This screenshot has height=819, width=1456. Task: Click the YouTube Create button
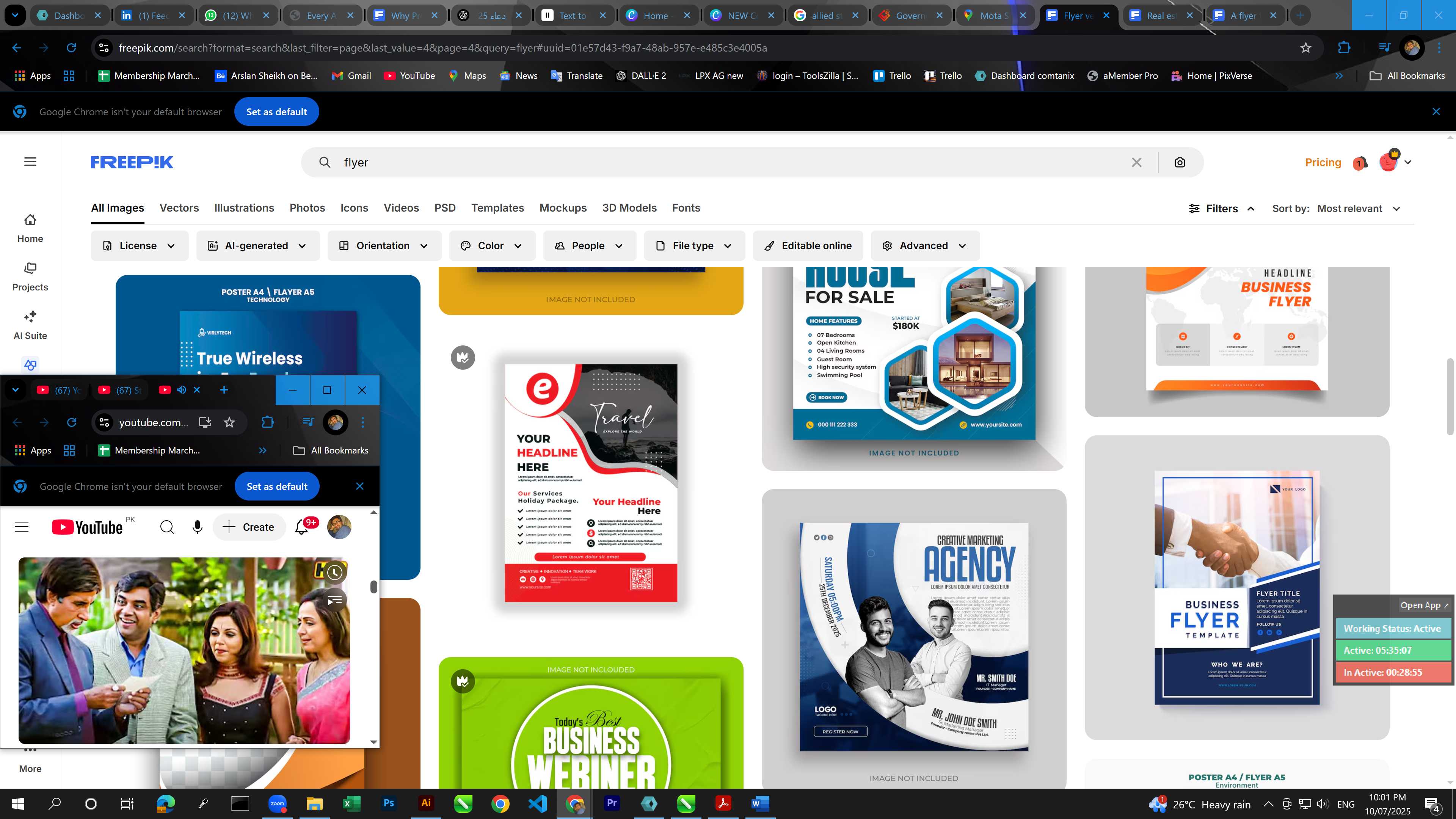point(249,527)
